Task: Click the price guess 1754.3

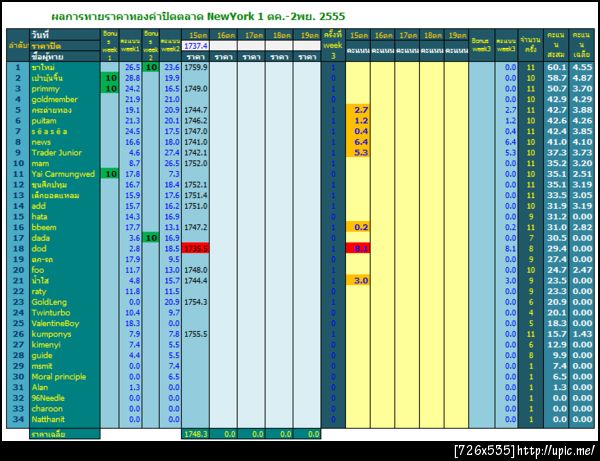Action: tap(196, 302)
